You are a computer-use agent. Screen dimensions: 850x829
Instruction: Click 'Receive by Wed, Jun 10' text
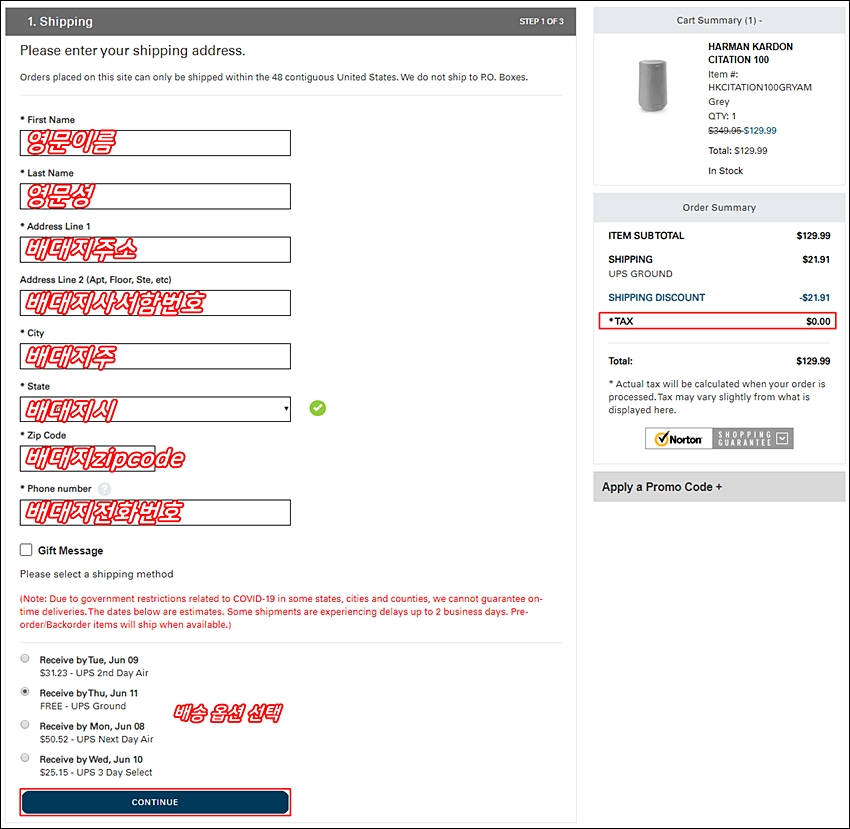(91, 760)
